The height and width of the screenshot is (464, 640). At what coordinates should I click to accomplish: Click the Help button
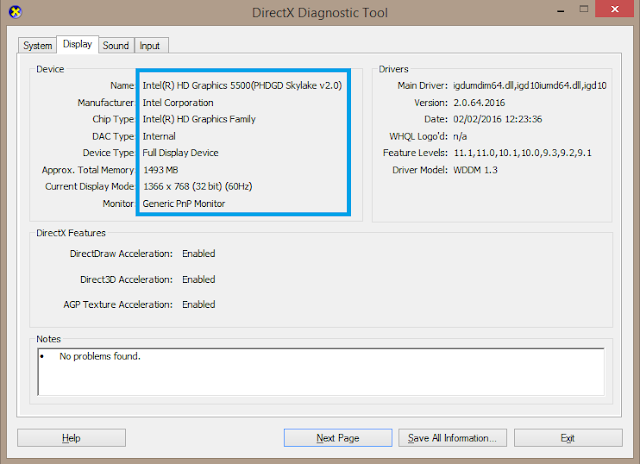pyautogui.click(x=71, y=438)
